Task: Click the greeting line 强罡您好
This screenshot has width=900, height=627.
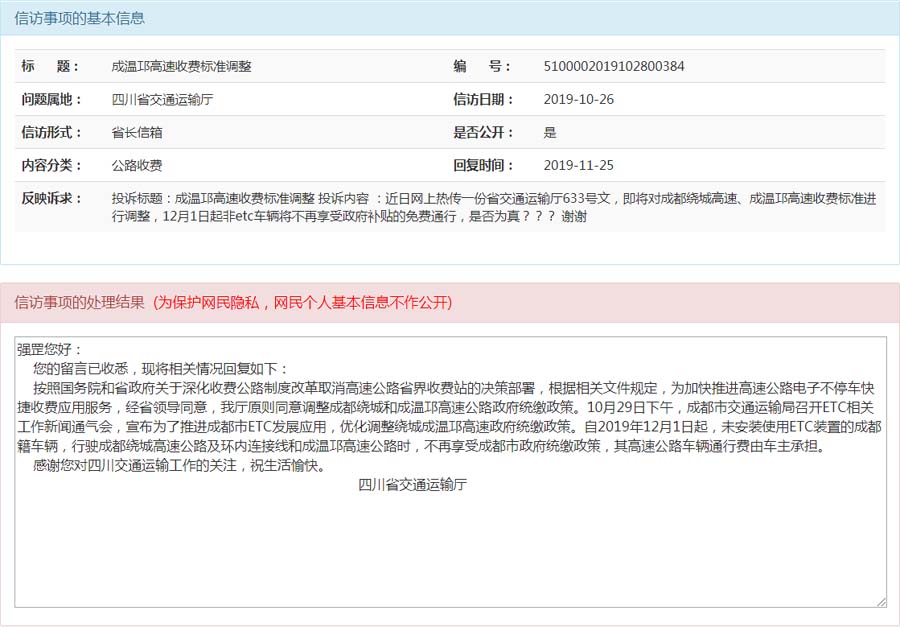Action: [x=50, y=349]
